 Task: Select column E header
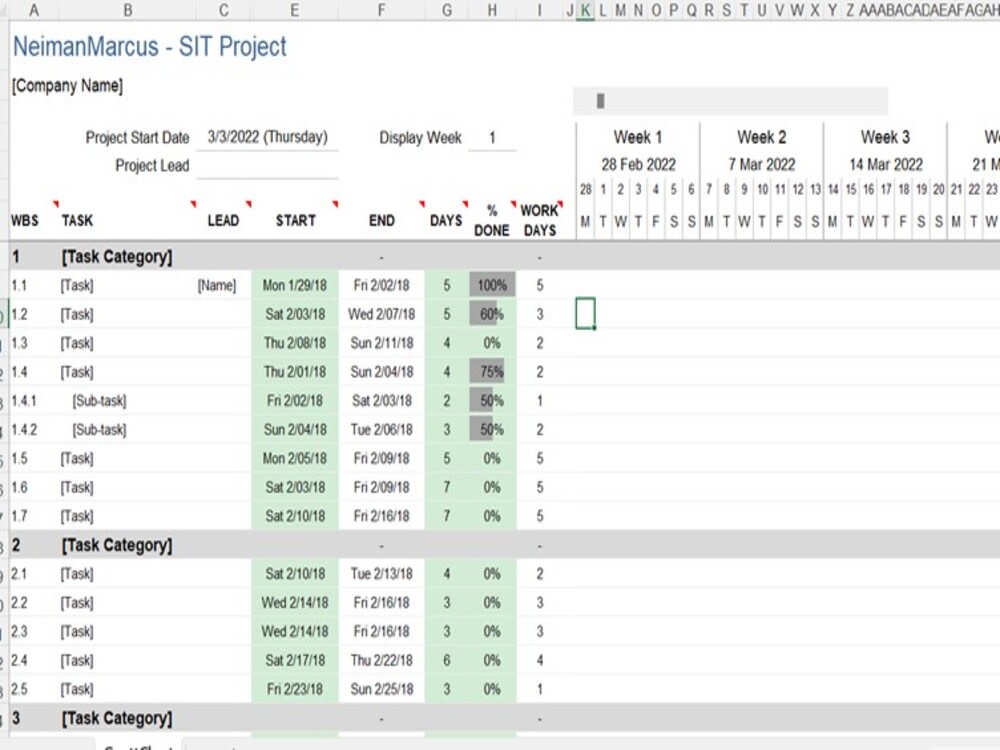pyautogui.click(x=294, y=10)
